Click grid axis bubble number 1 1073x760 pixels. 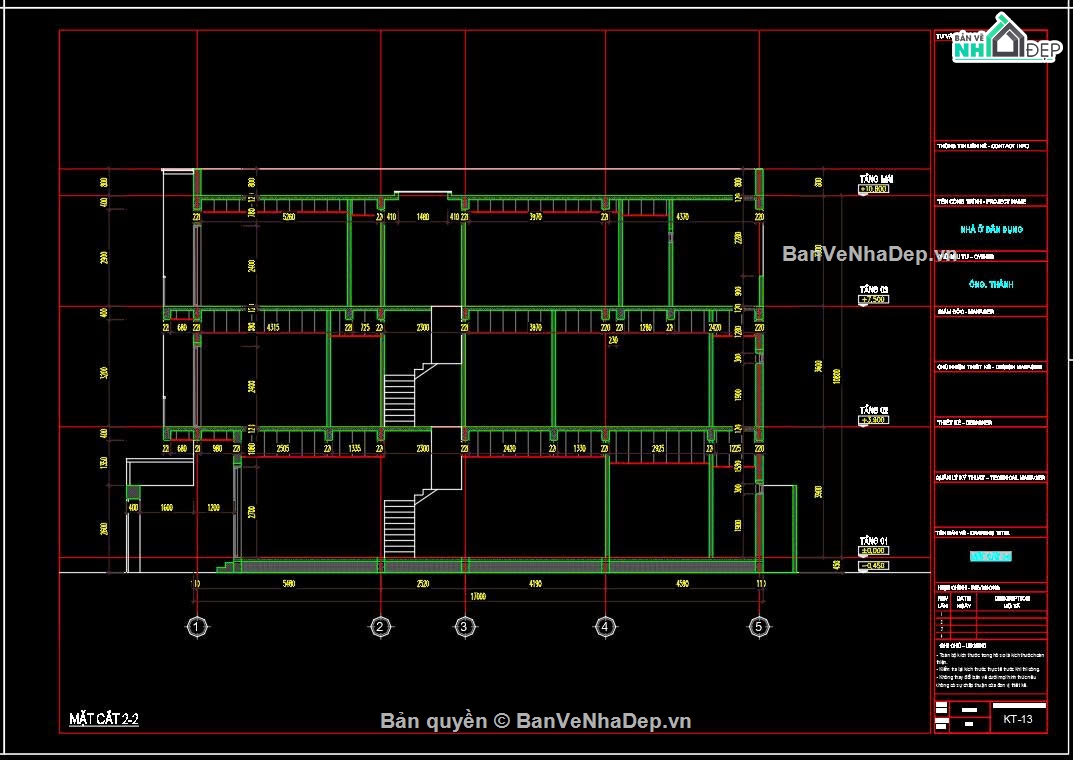(x=197, y=627)
